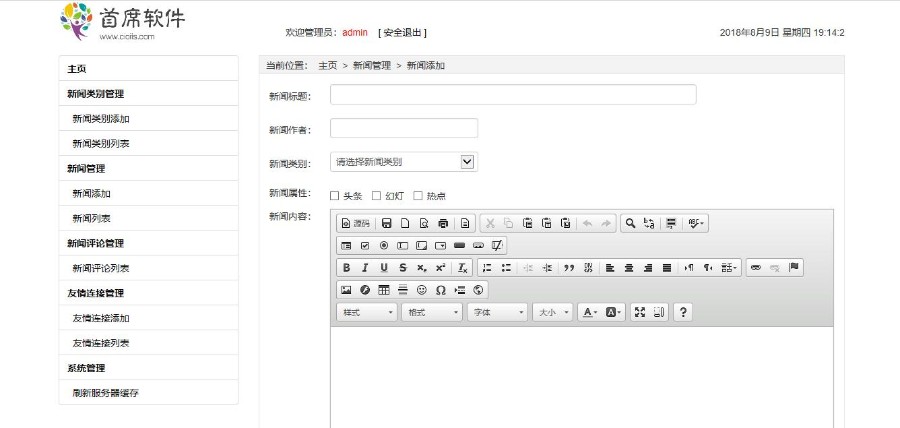900x428 pixels.
Task: Insert a Form element from editor toolbar
Action: pos(346,246)
